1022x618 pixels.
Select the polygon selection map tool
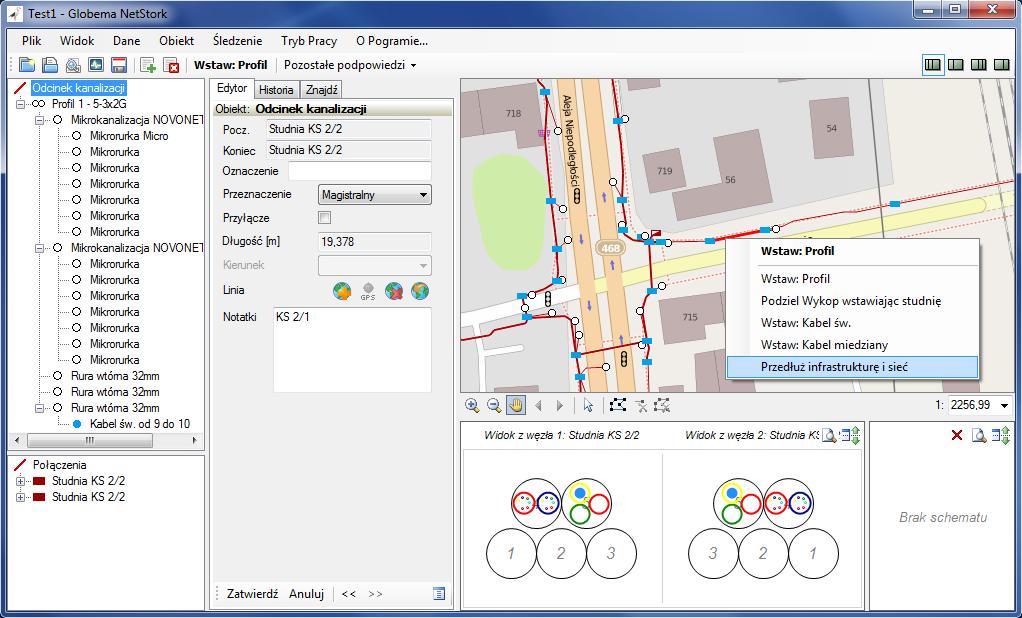click(x=618, y=405)
